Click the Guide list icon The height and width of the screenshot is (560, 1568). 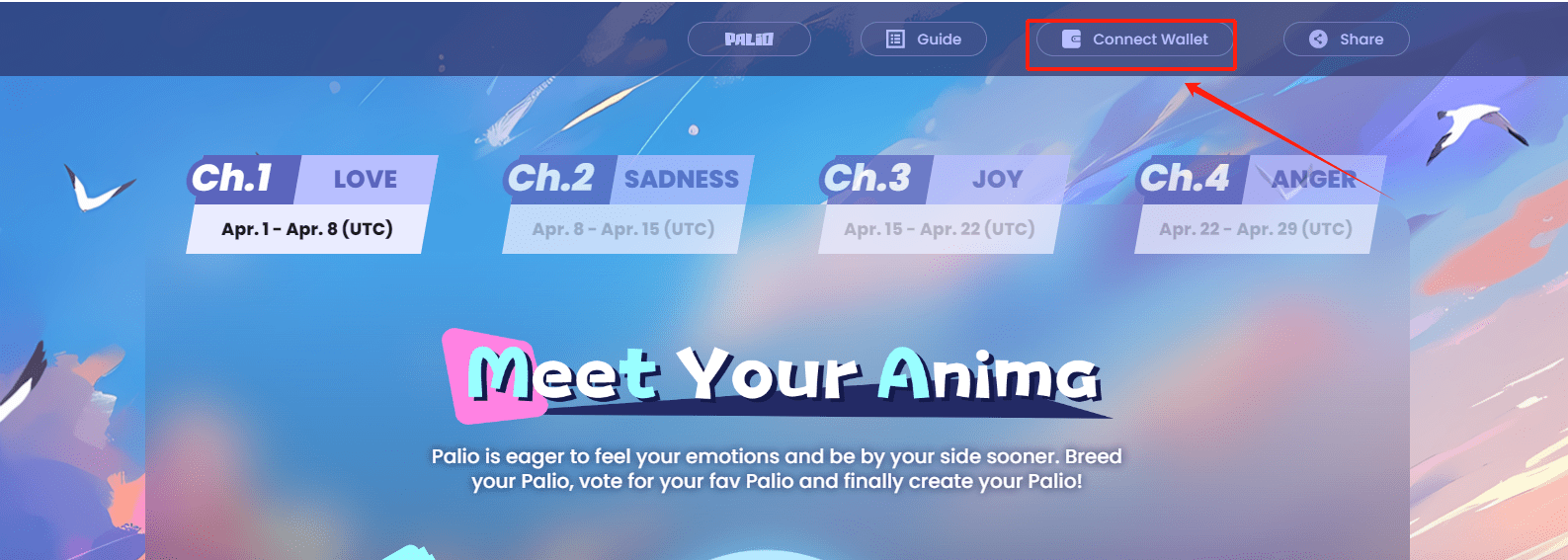pyautogui.click(x=895, y=40)
